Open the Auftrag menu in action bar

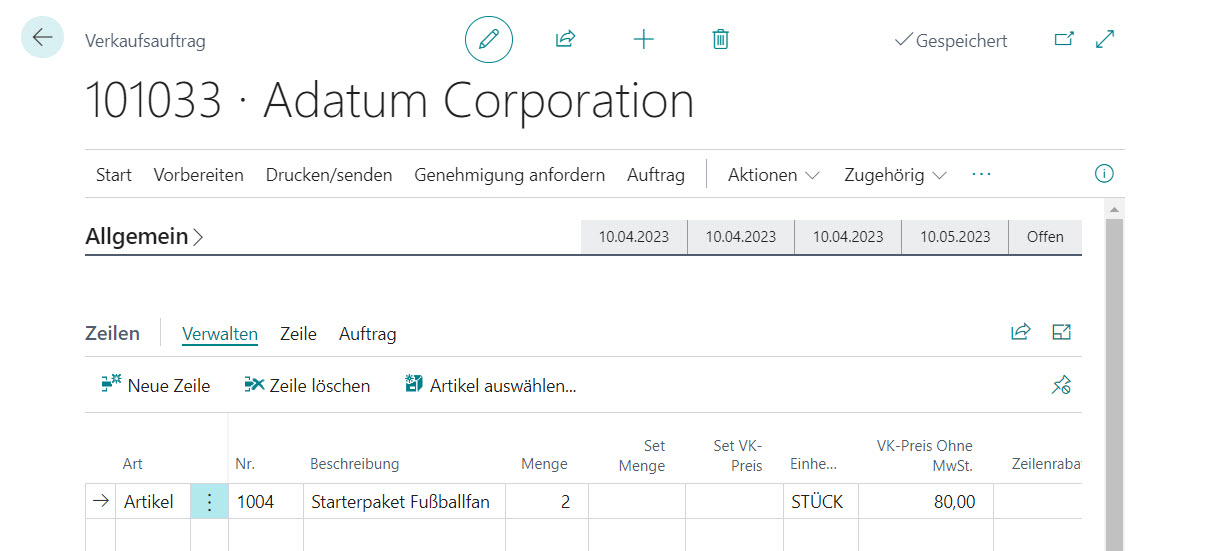[x=656, y=175]
